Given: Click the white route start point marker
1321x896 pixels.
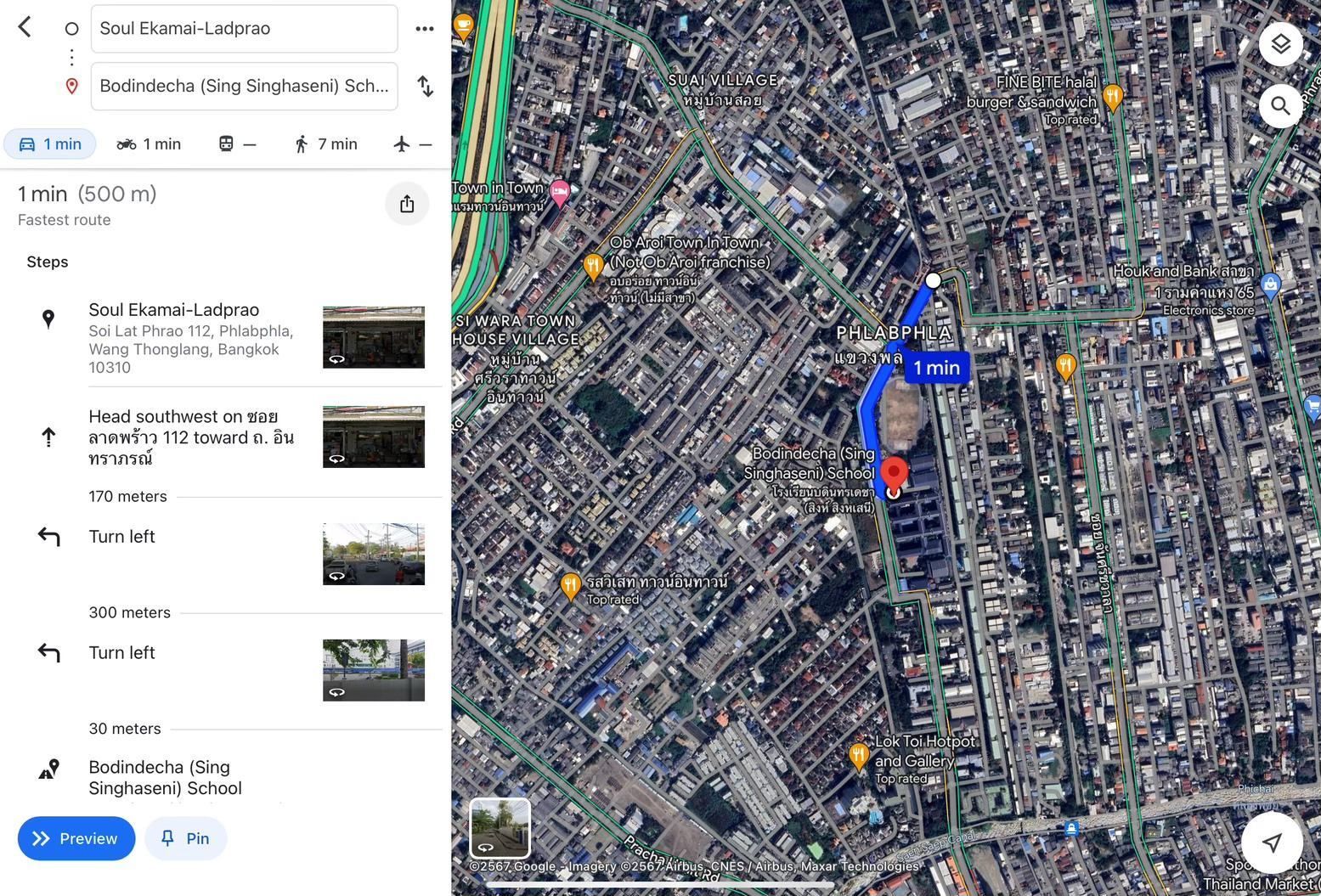Looking at the screenshot, I should (x=933, y=279).
